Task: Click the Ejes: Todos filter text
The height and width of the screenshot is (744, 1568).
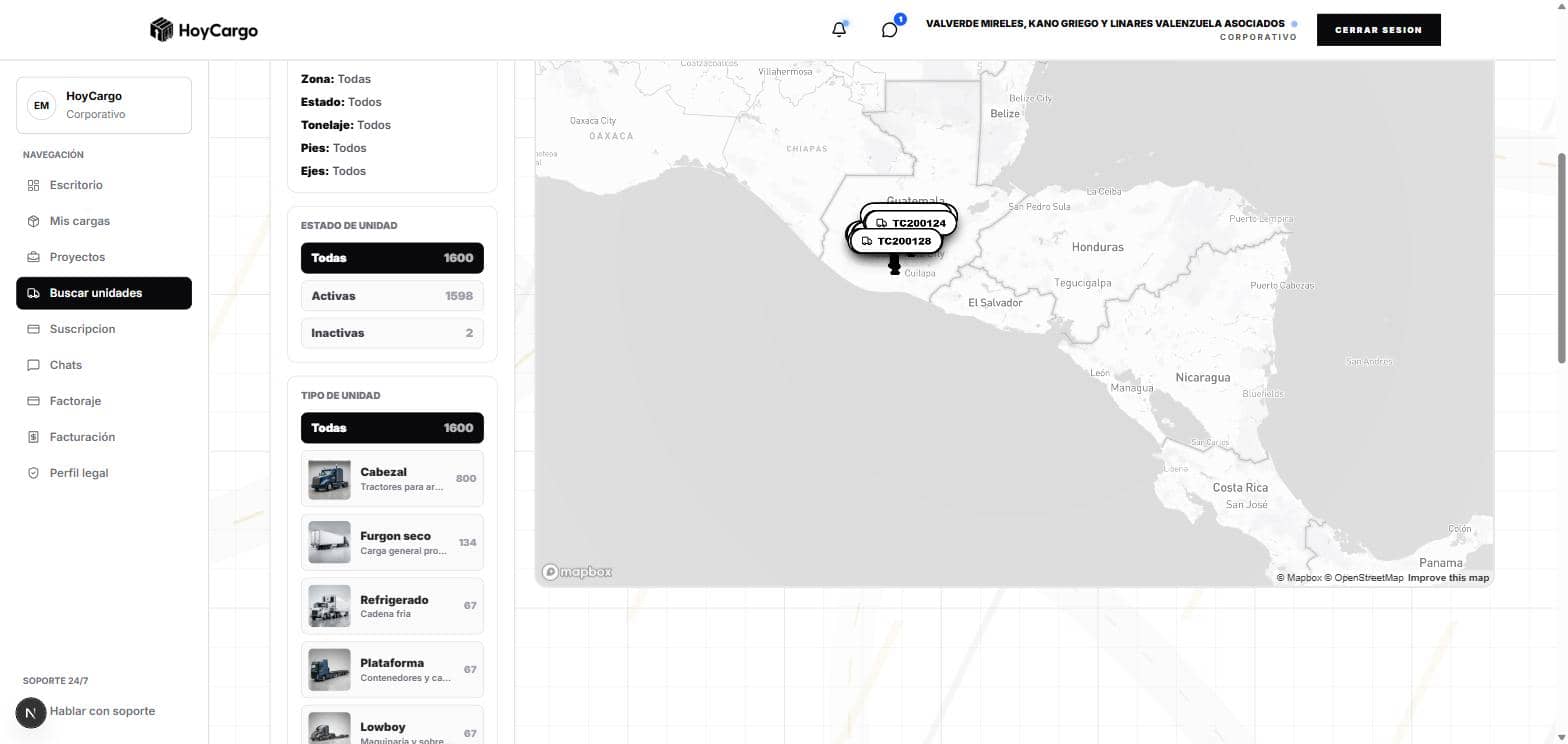Action: [333, 171]
